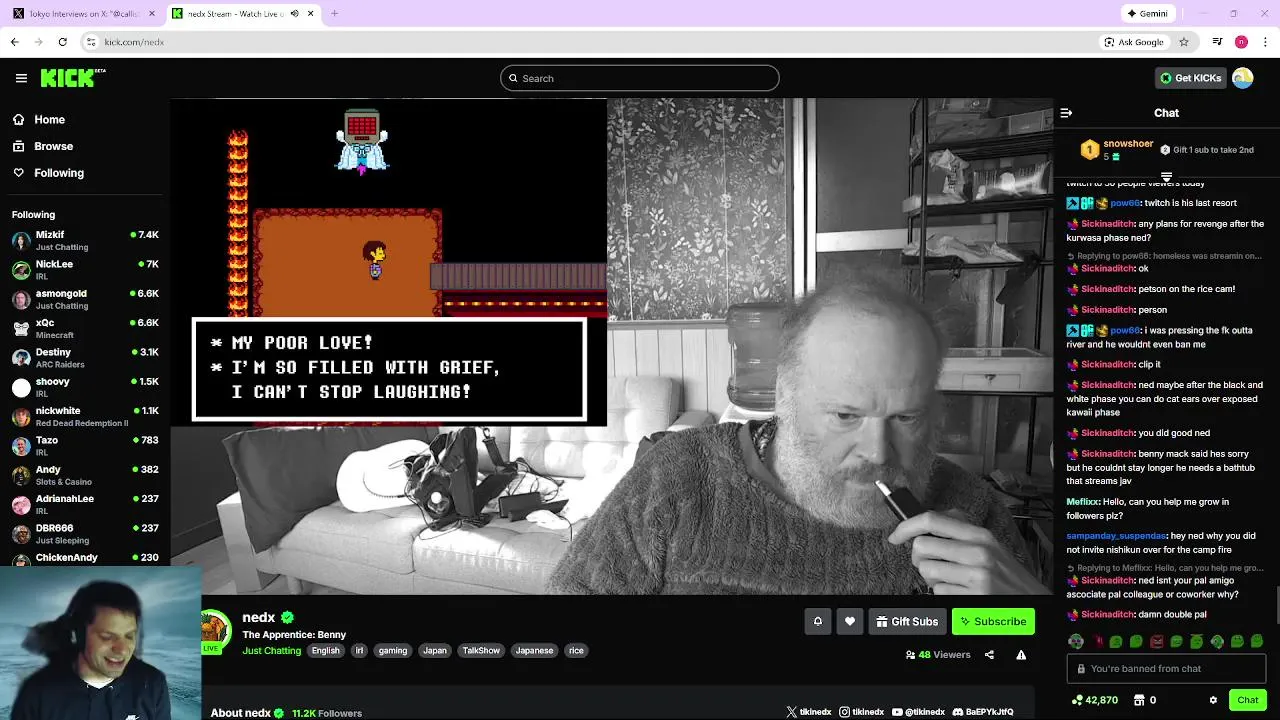Toggle the heart follow button
The width and height of the screenshot is (1280, 720).
pos(850,621)
